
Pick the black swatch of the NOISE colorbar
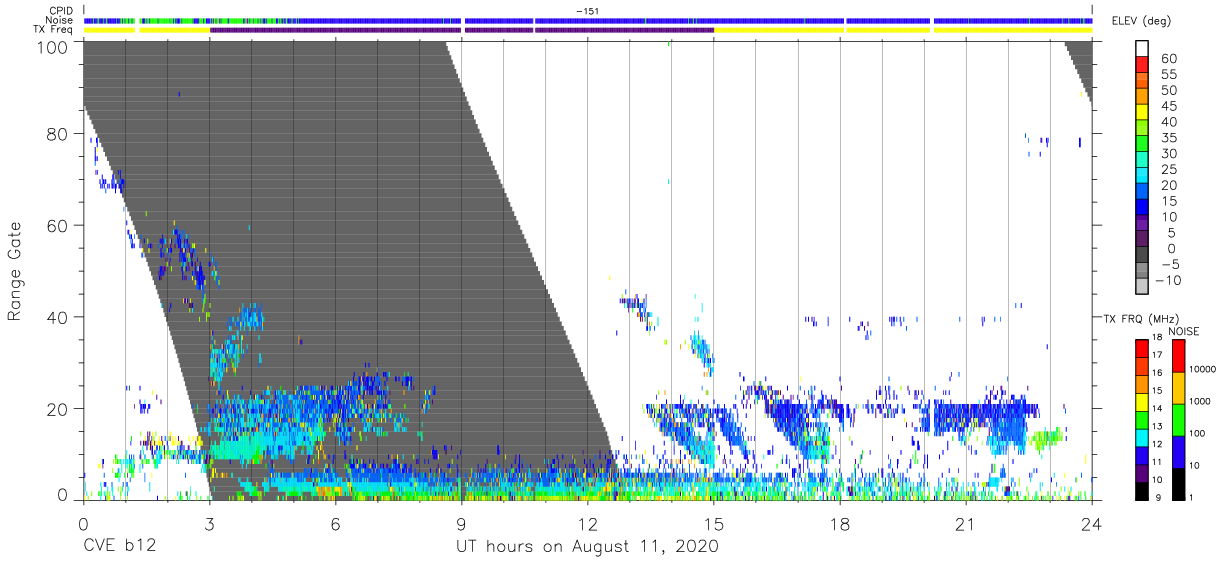(x=1178, y=484)
